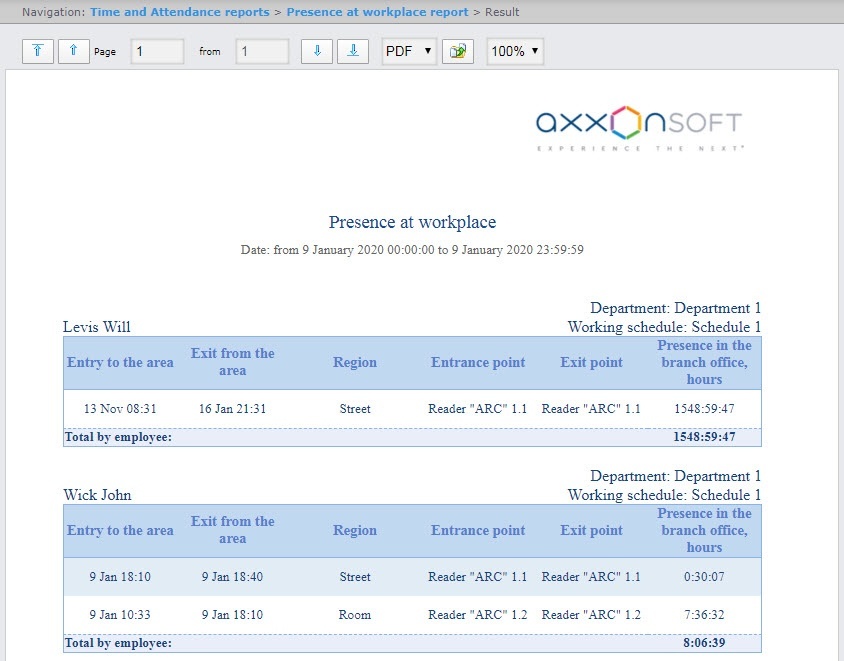Click the current page number field
This screenshot has height=661, width=844.
tap(157, 51)
